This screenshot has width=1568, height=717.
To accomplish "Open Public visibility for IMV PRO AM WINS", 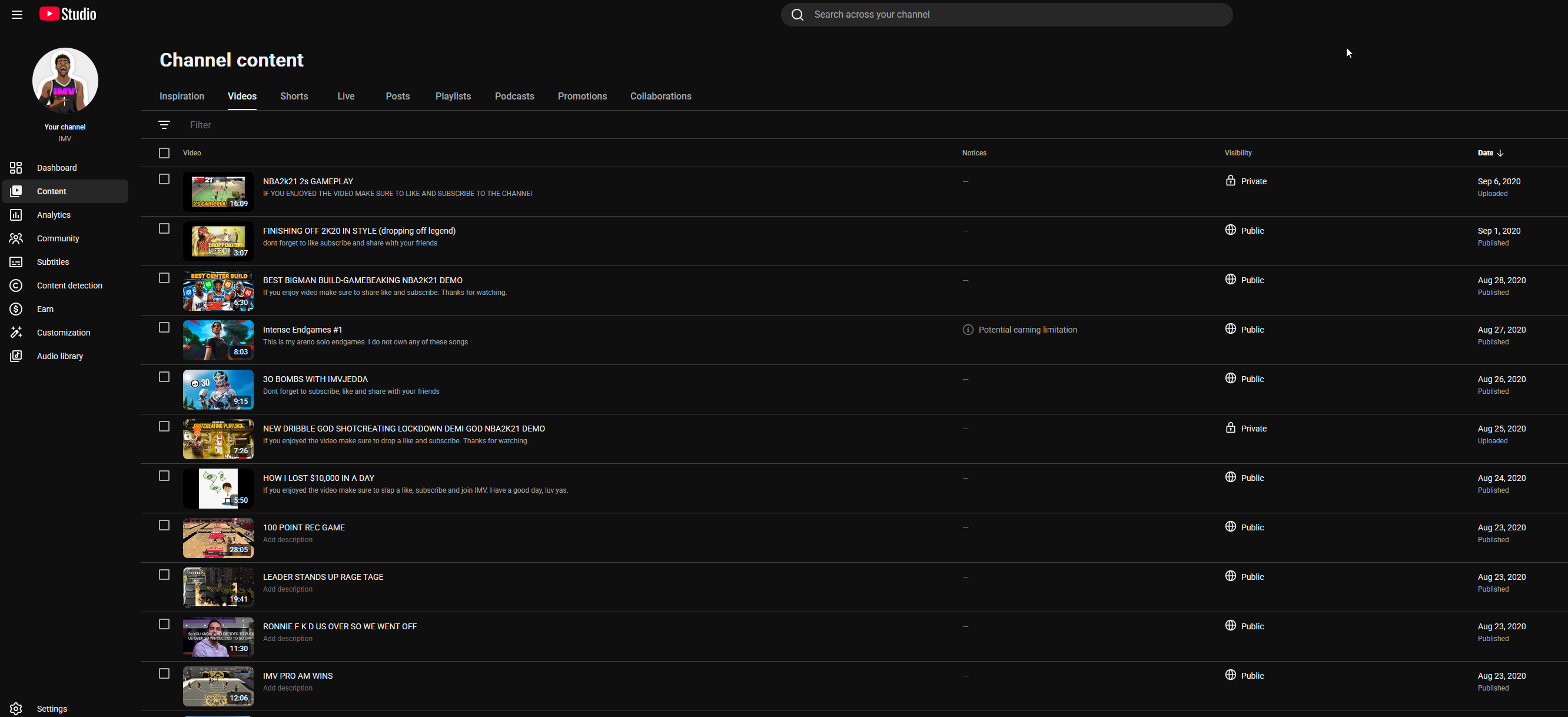I will 1245,676.
